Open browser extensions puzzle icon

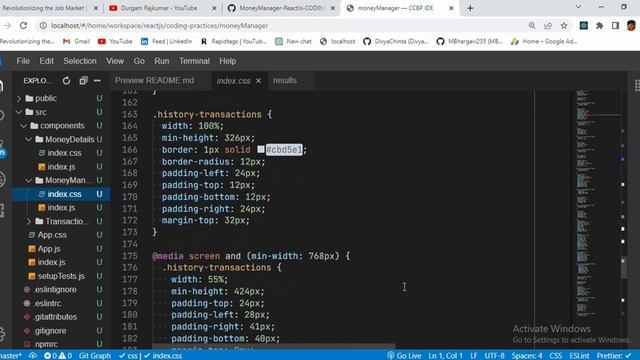coord(600,26)
